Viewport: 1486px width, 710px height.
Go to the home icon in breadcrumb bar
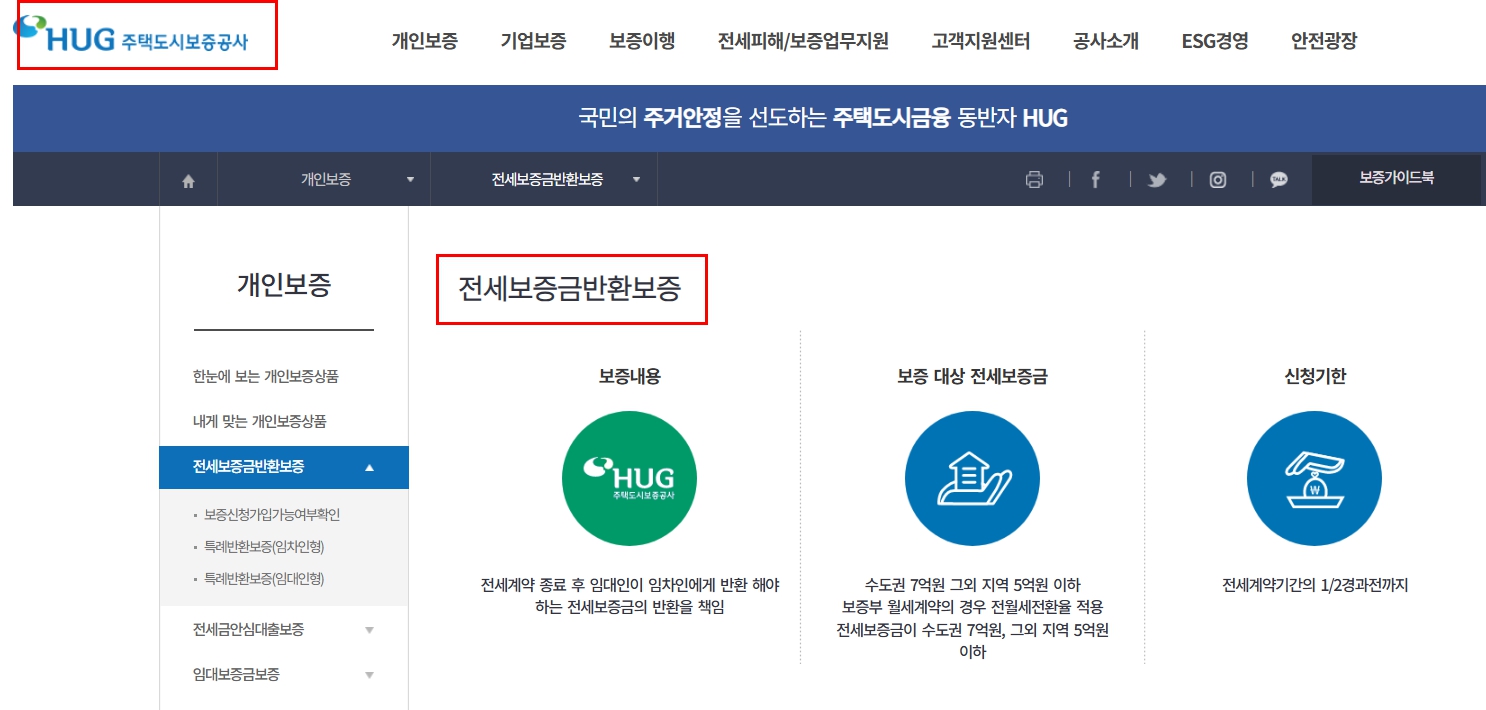click(188, 181)
